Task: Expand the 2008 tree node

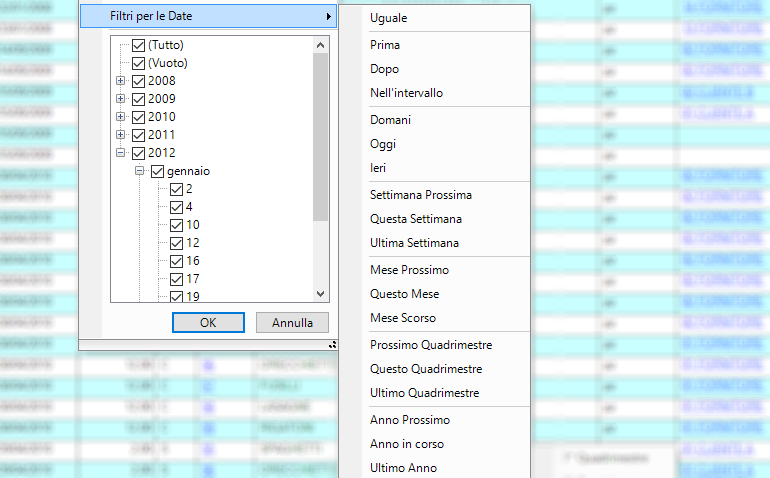Action: point(121,81)
